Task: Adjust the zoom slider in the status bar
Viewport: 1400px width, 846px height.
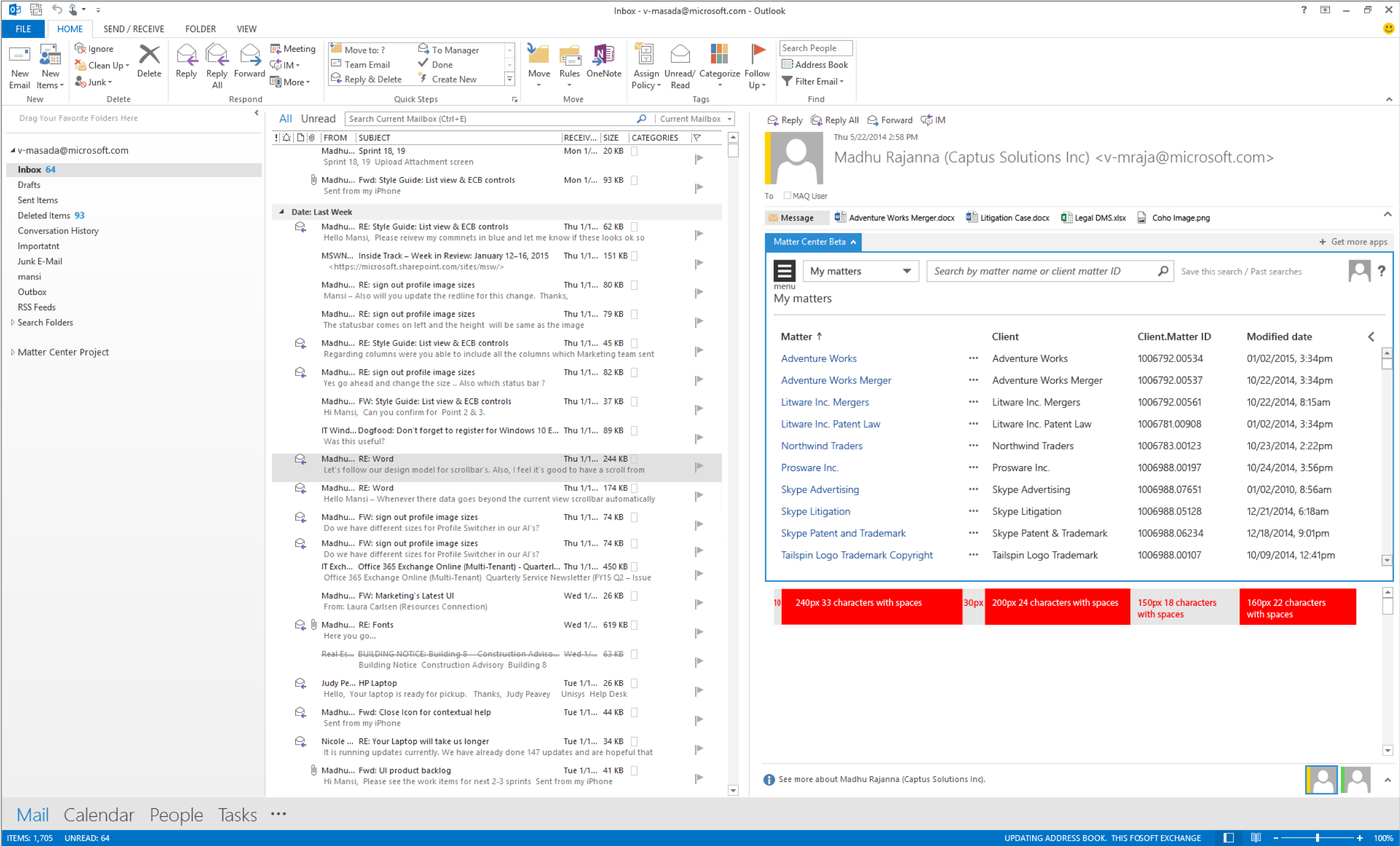Action: point(1317,838)
